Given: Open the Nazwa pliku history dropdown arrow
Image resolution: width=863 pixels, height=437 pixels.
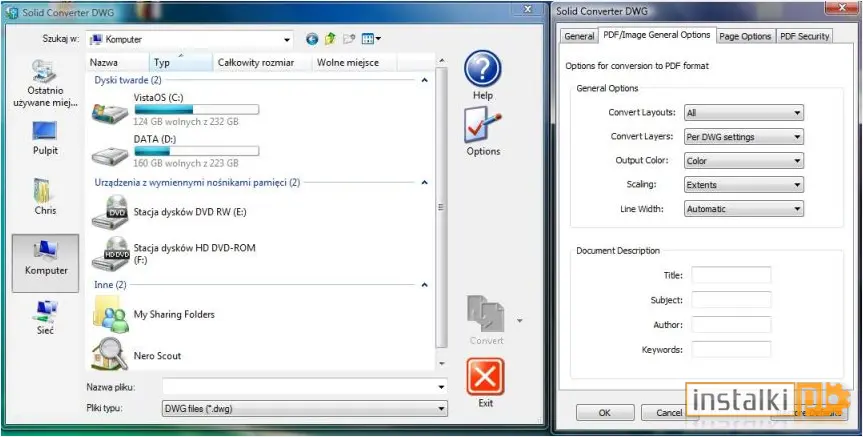Looking at the screenshot, I should (441, 387).
